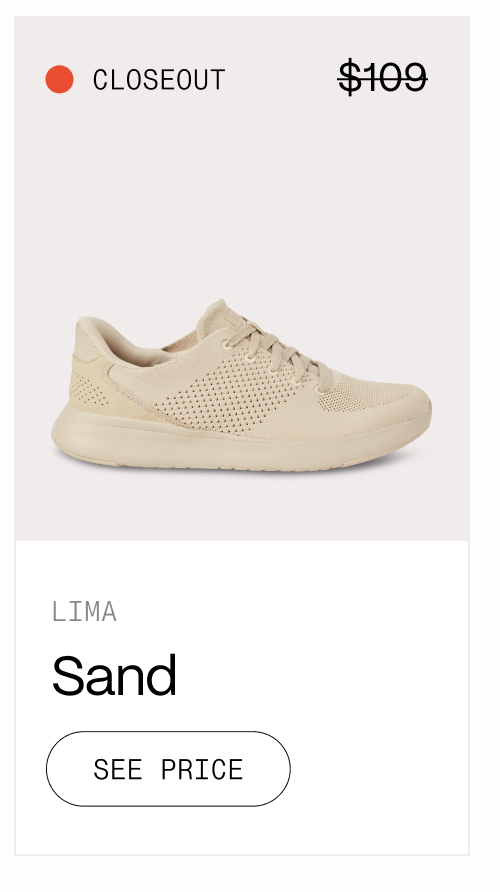Click the white card area right of Sand
Screen dimensions: 500x892
click(x=321, y=675)
